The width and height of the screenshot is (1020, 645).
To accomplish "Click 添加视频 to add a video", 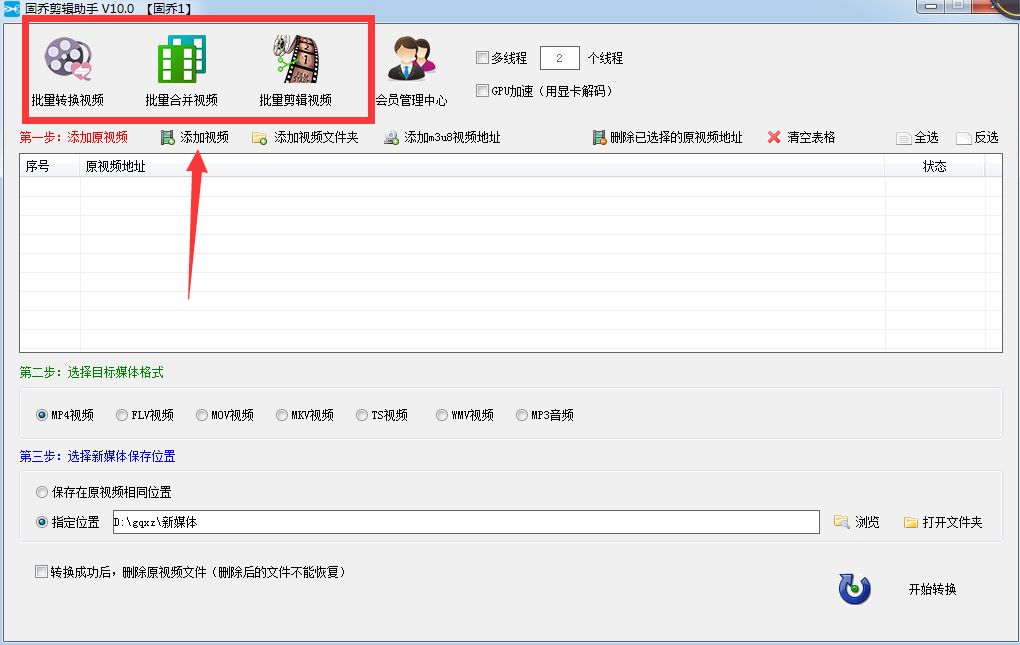I will 195,137.
